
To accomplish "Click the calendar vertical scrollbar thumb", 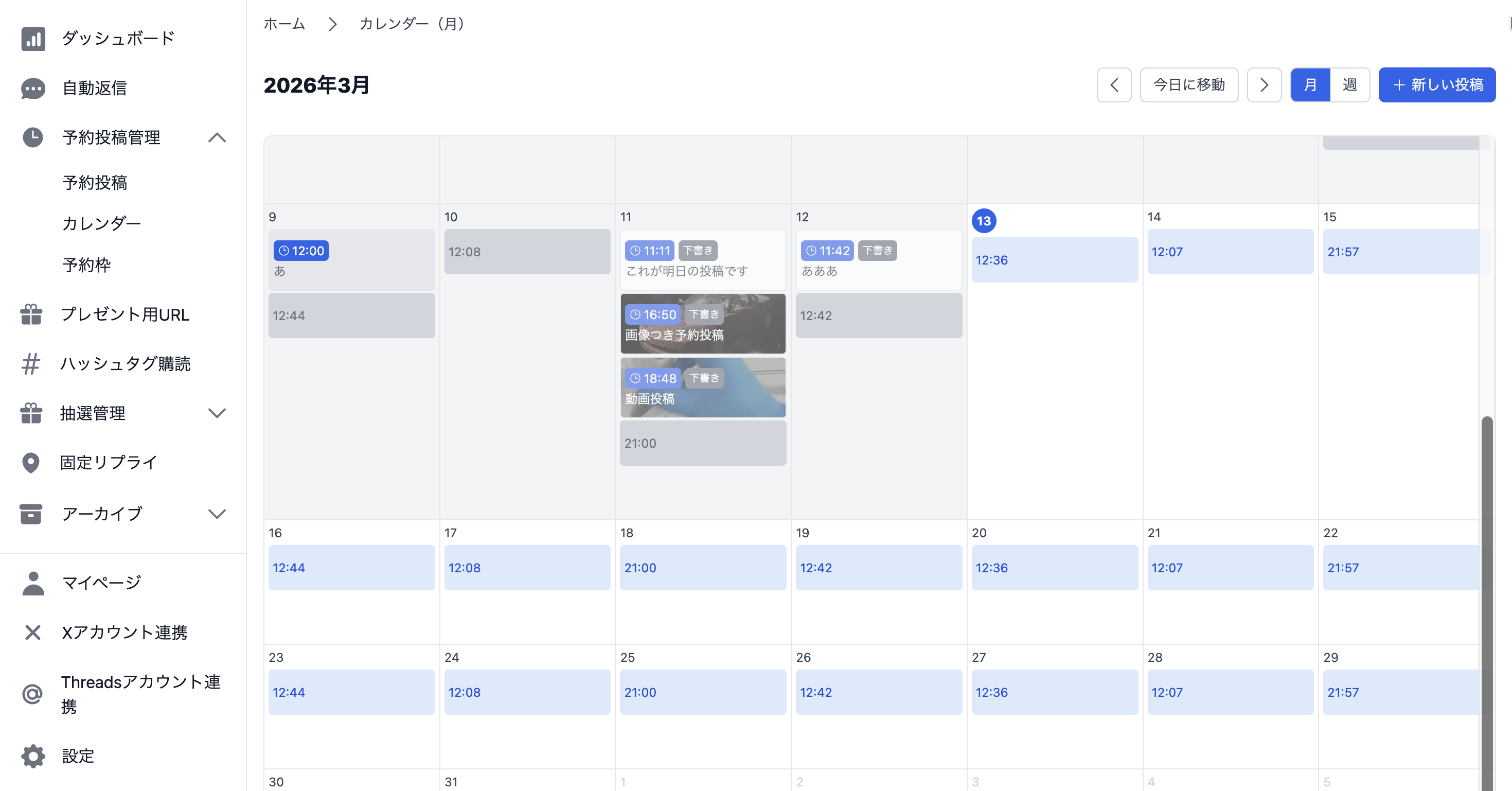I will (1486, 587).
